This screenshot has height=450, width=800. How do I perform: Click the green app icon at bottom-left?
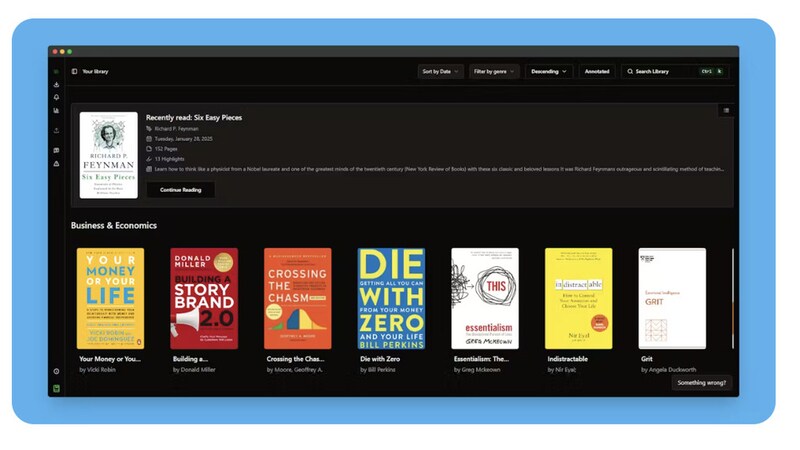pos(56,388)
